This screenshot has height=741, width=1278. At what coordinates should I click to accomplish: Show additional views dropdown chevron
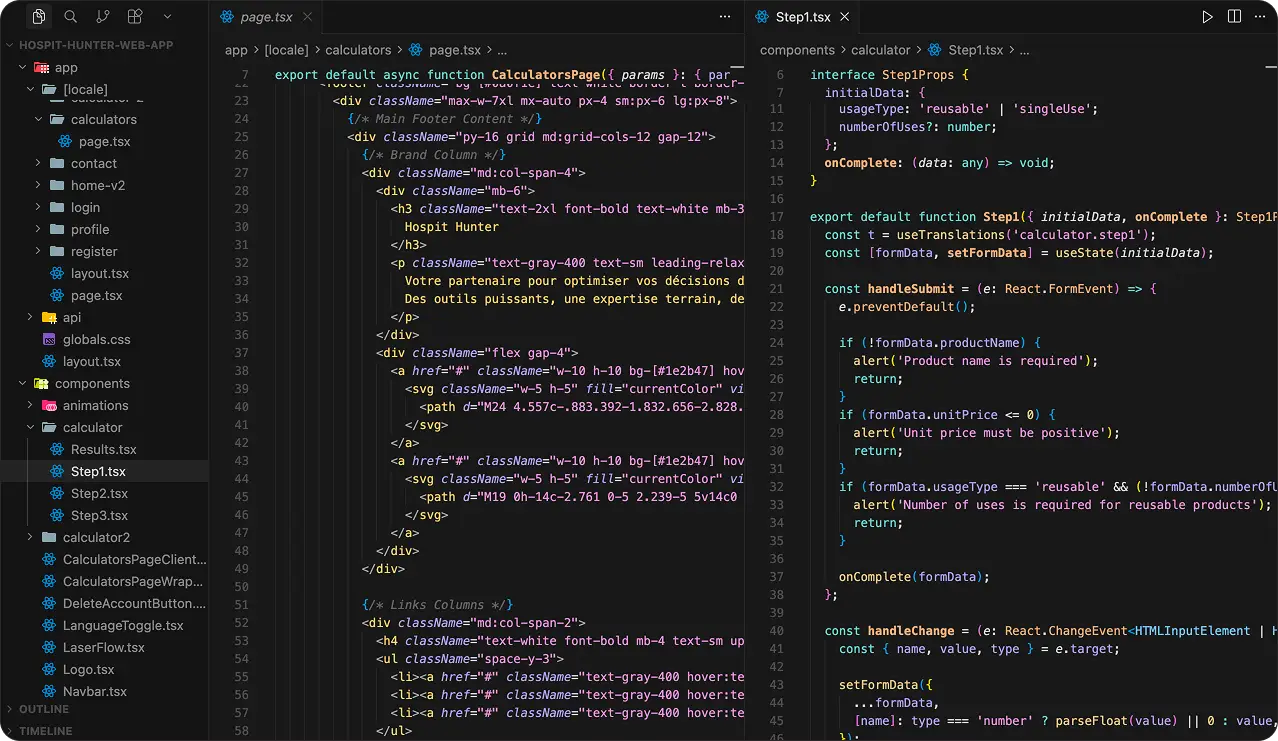pos(167,17)
